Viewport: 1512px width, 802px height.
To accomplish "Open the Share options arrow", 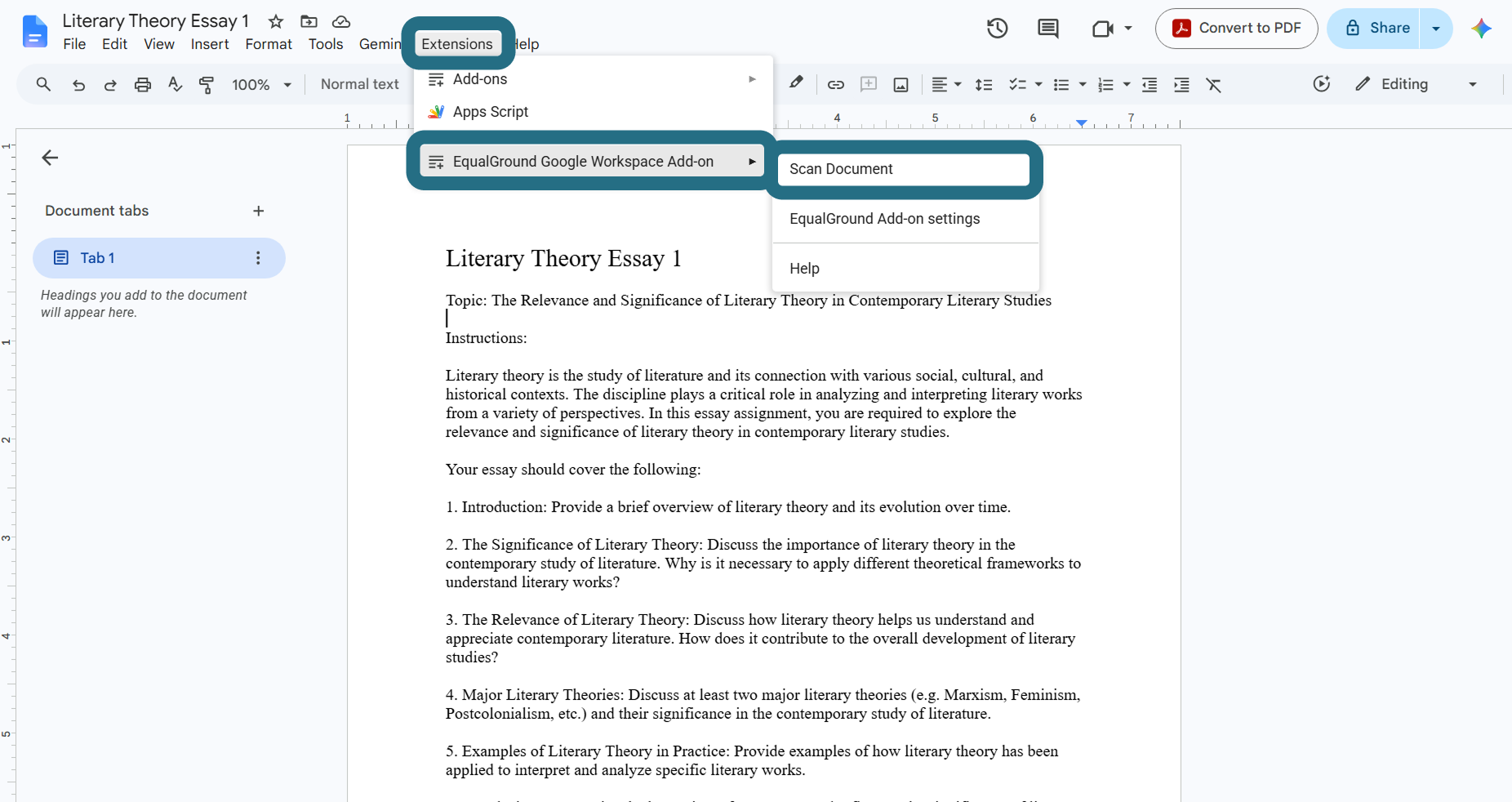I will click(x=1436, y=29).
